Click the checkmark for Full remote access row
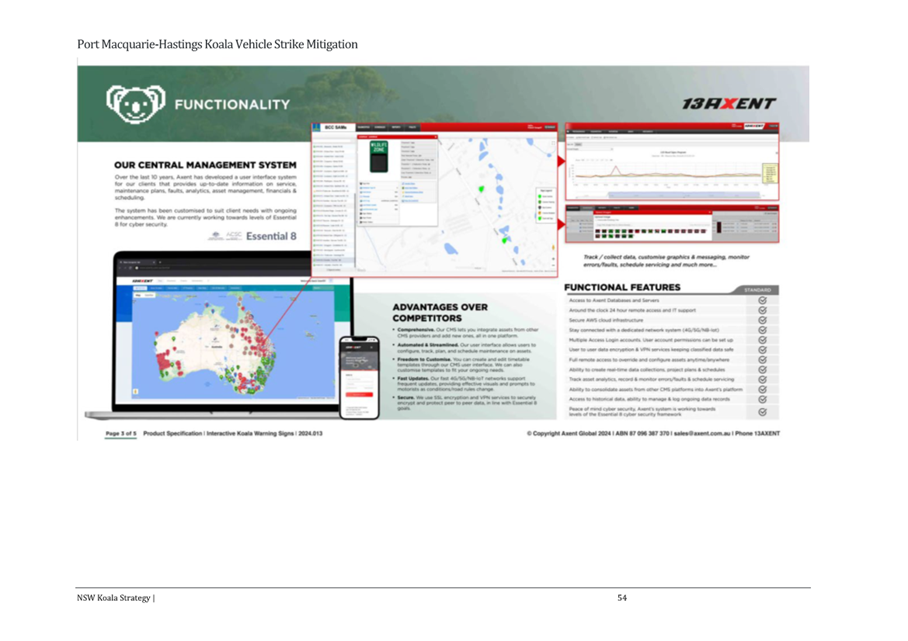Image resolution: width=908 pixels, height=641 pixels. pyautogui.click(x=762, y=360)
